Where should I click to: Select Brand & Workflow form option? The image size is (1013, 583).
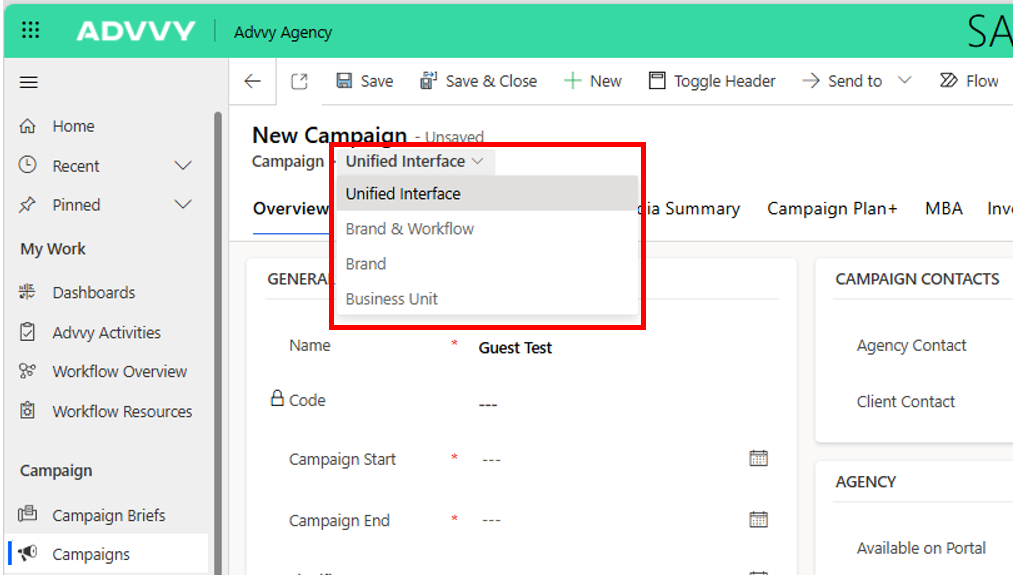[x=410, y=229]
